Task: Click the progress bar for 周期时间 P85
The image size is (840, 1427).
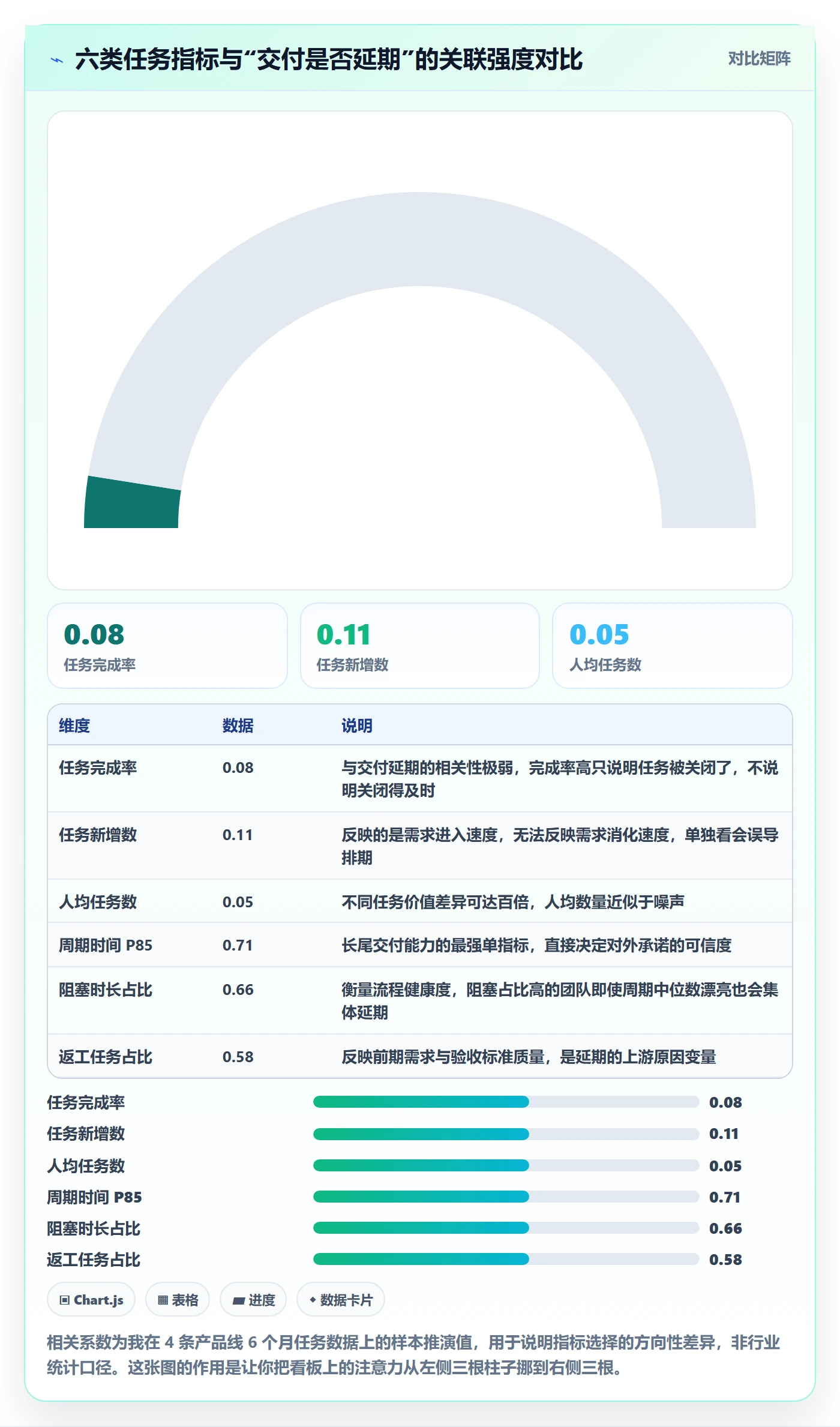Action: point(506,1197)
